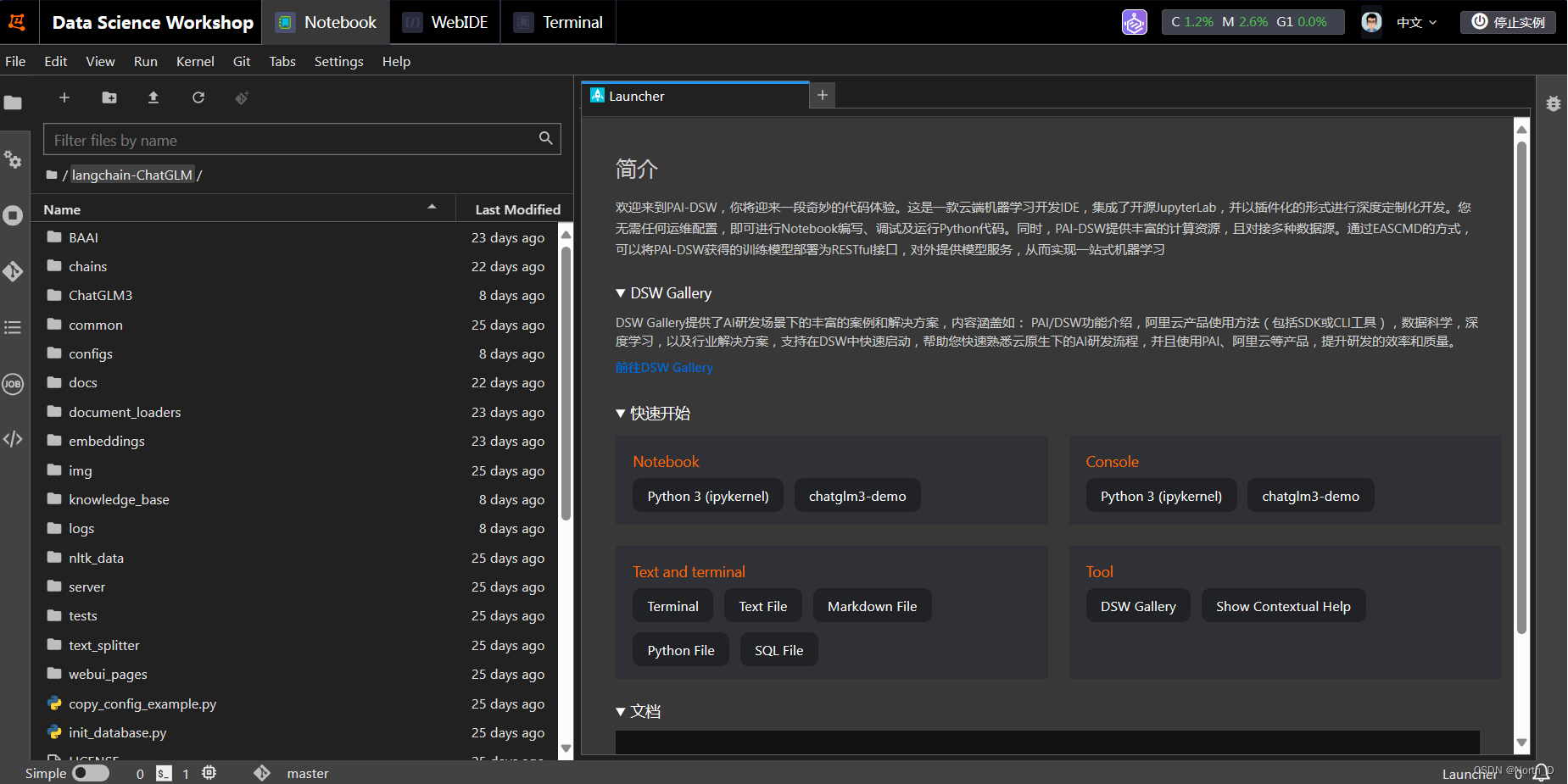Click the orange logo beside Data Science Workshop
The width and height of the screenshot is (1568, 784).
(17, 22)
